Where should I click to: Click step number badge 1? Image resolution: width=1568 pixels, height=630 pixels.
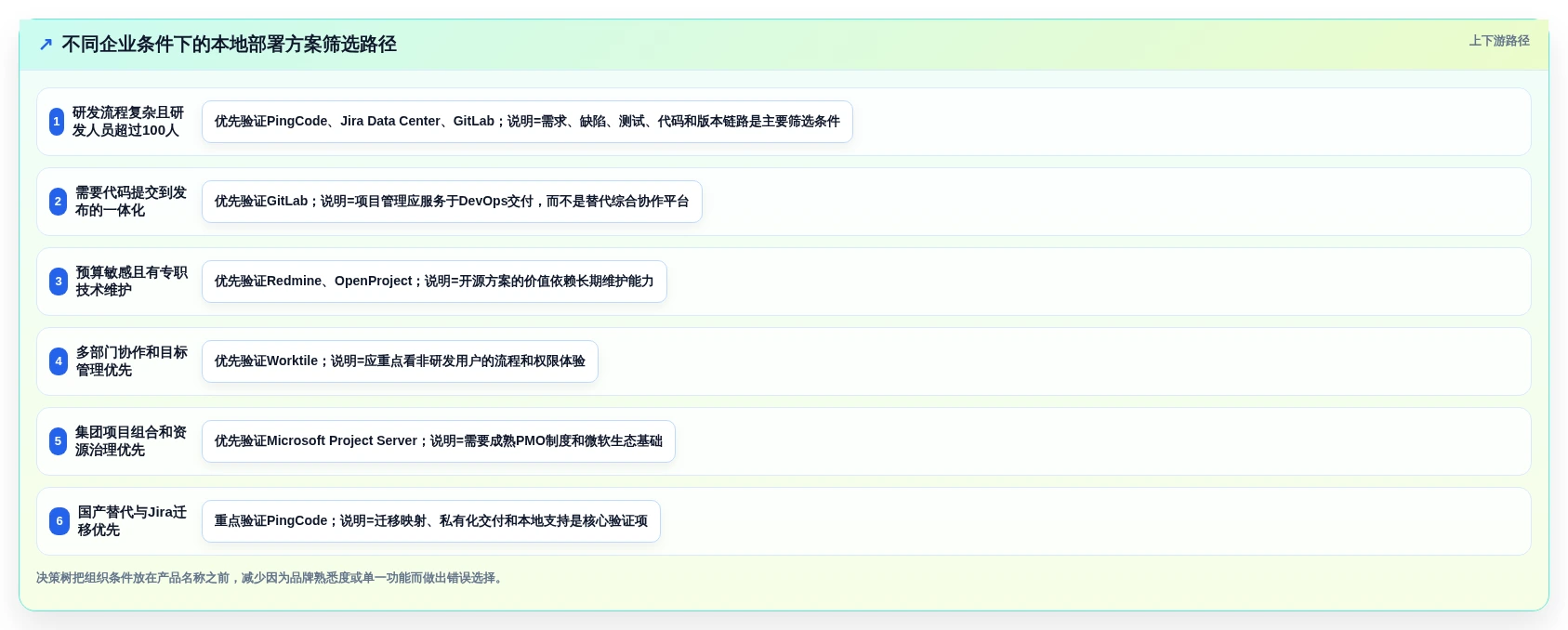[x=57, y=122]
